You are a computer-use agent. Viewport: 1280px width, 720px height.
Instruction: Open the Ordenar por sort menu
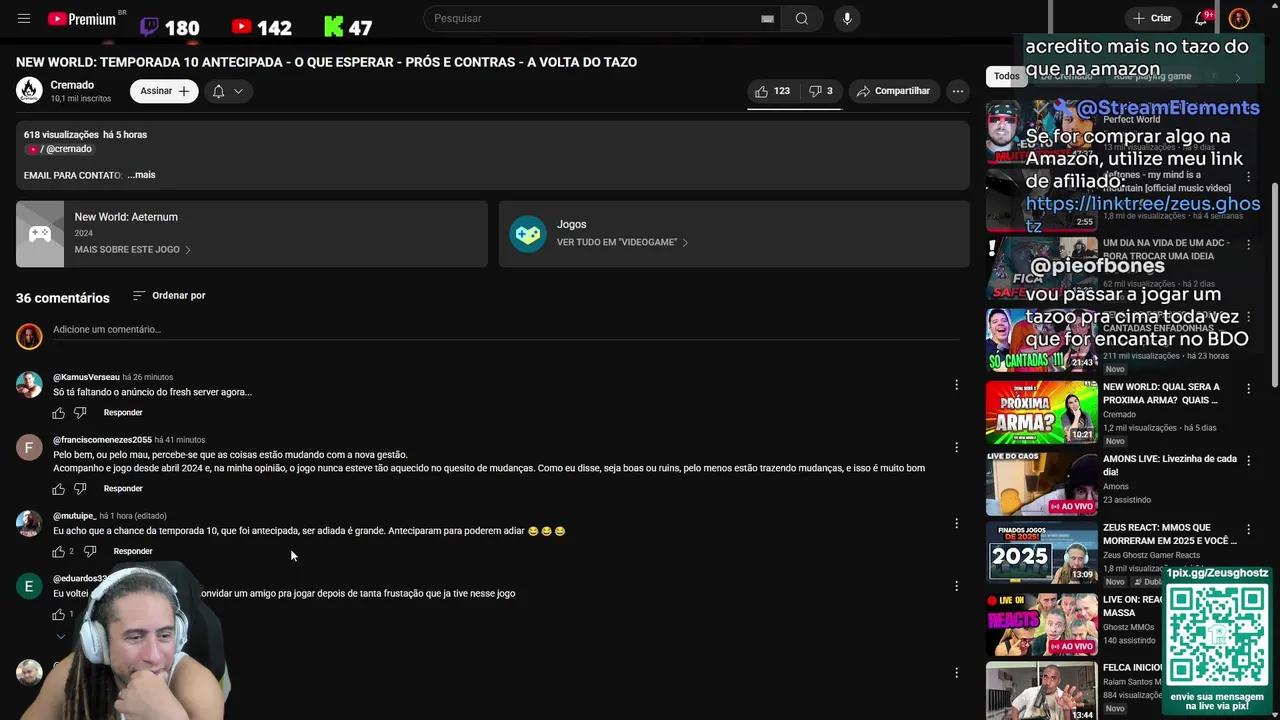coord(169,296)
